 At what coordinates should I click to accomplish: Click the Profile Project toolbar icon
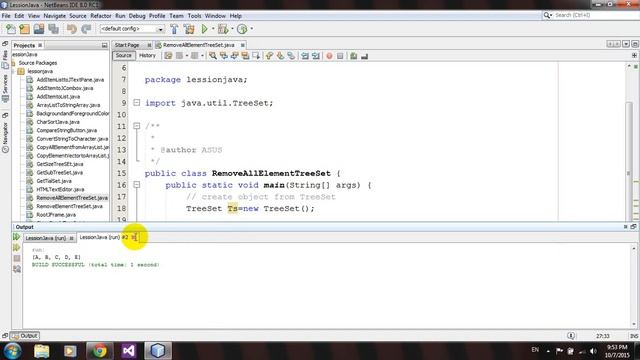coord(242,29)
